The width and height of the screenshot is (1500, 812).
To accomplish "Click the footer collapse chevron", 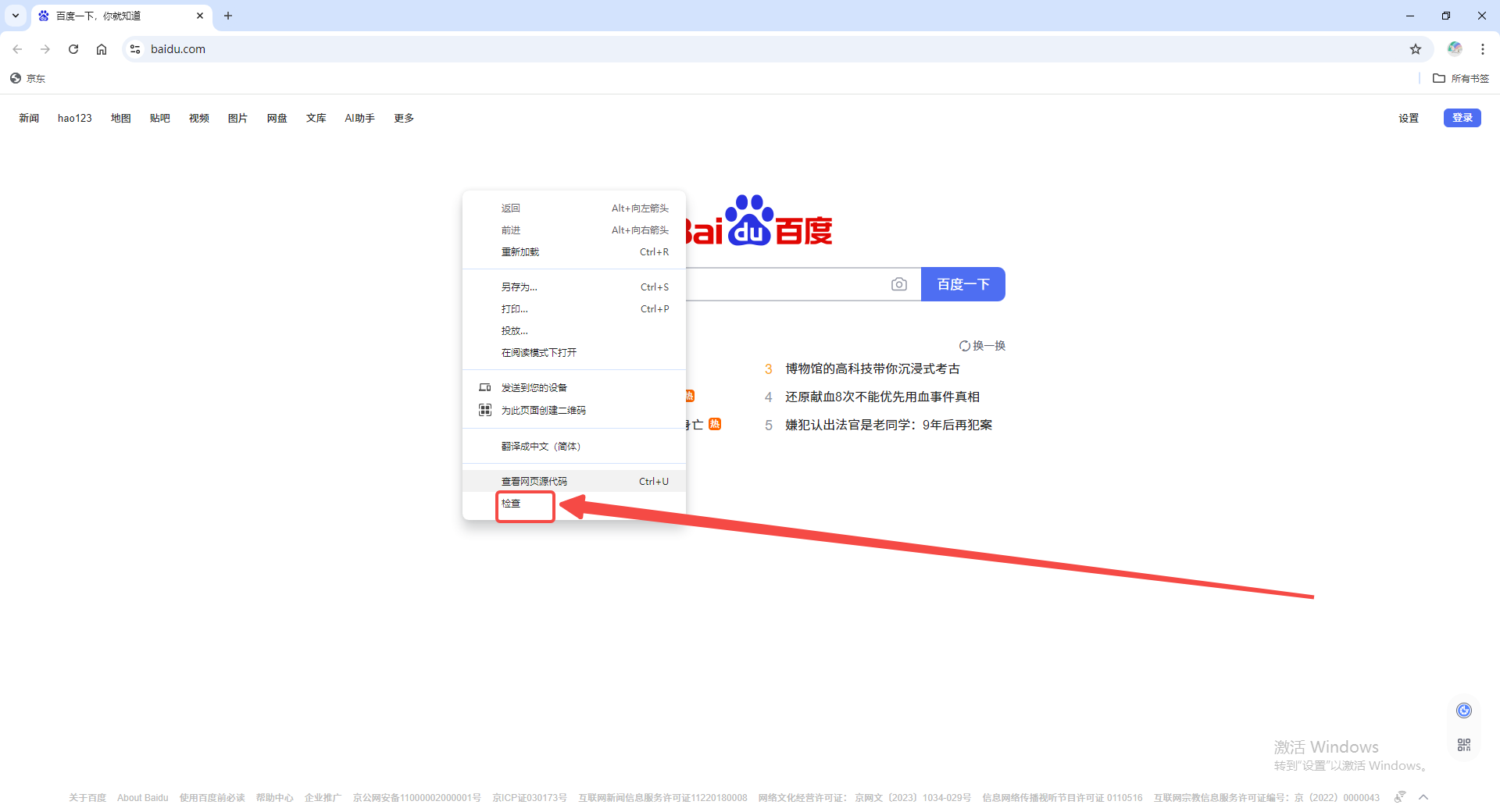I will (1423, 797).
